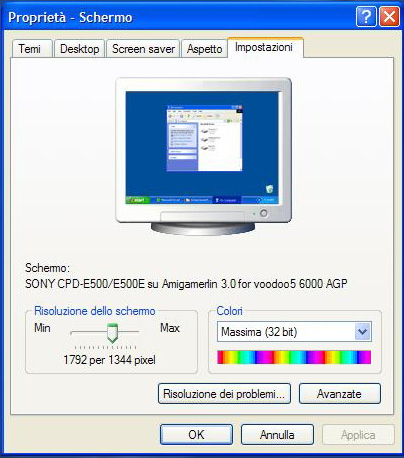Cancel using the Annulla button
The height and width of the screenshot is (458, 404).
[x=277, y=434]
